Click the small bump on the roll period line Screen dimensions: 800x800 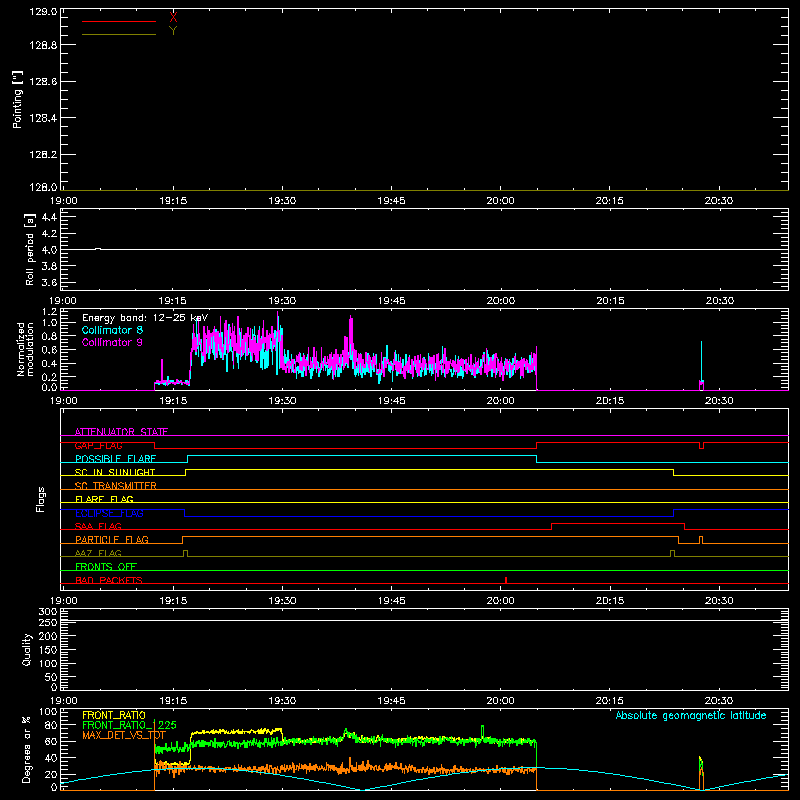pyautogui.click(x=98, y=248)
